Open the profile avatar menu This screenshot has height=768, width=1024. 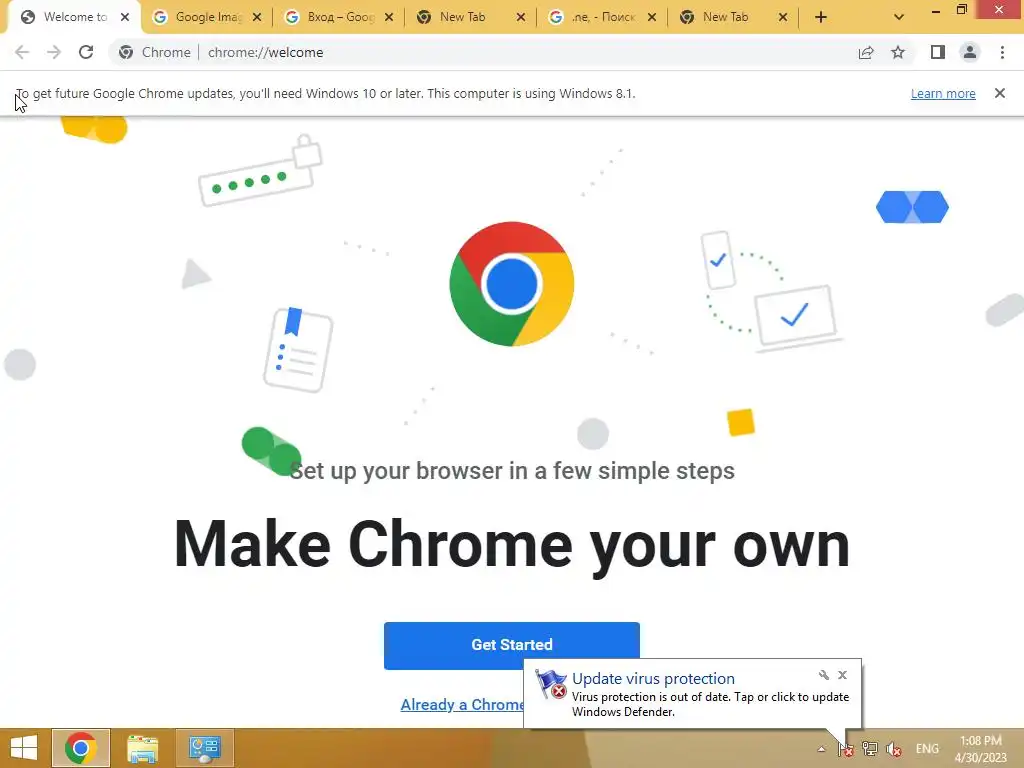970,52
